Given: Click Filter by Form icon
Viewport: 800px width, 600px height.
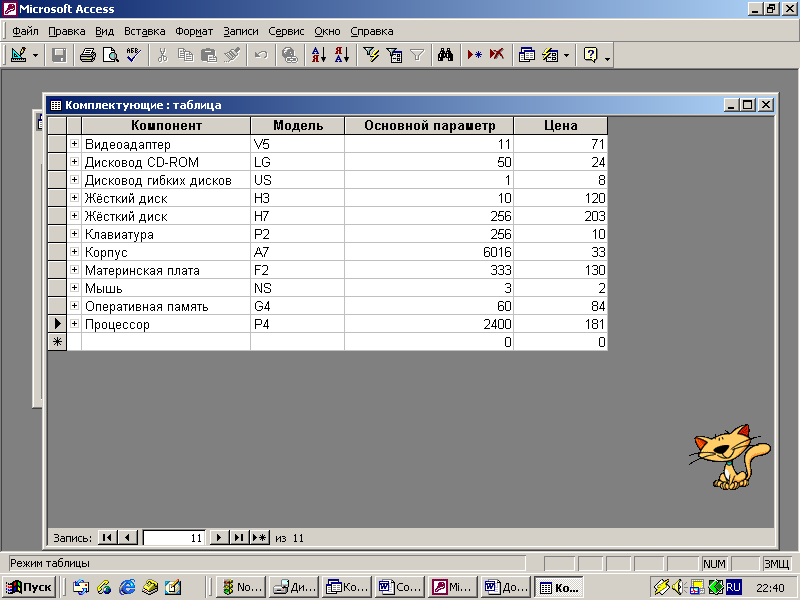Looking at the screenshot, I should pos(394,55).
